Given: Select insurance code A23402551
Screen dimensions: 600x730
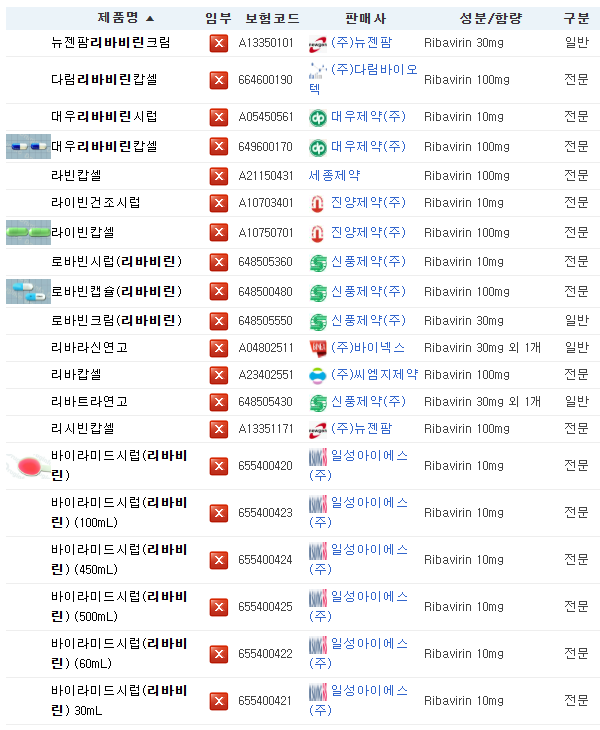Looking at the screenshot, I should pyautogui.click(x=266, y=375).
